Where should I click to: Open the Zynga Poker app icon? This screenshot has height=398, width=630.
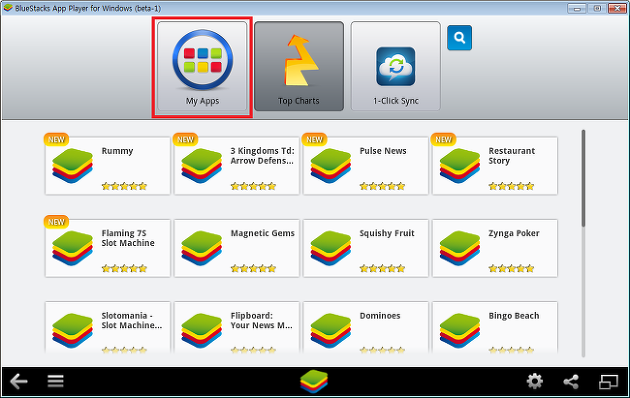tap(460, 248)
